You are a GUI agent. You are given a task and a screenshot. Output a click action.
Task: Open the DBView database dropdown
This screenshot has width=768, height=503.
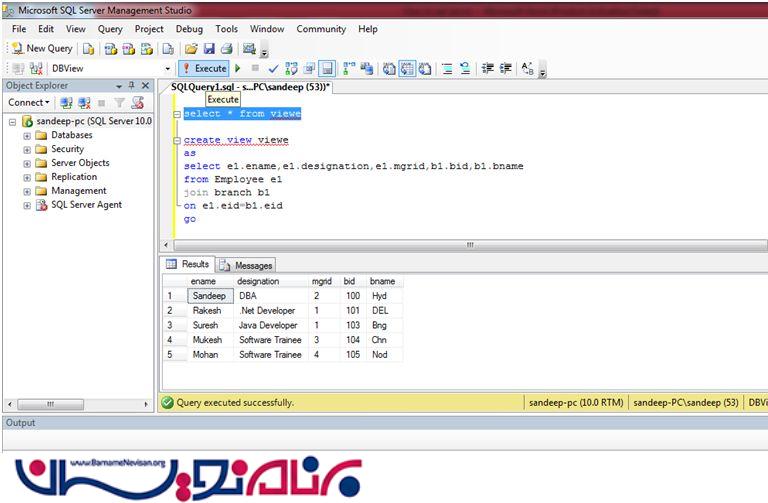(166, 69)
